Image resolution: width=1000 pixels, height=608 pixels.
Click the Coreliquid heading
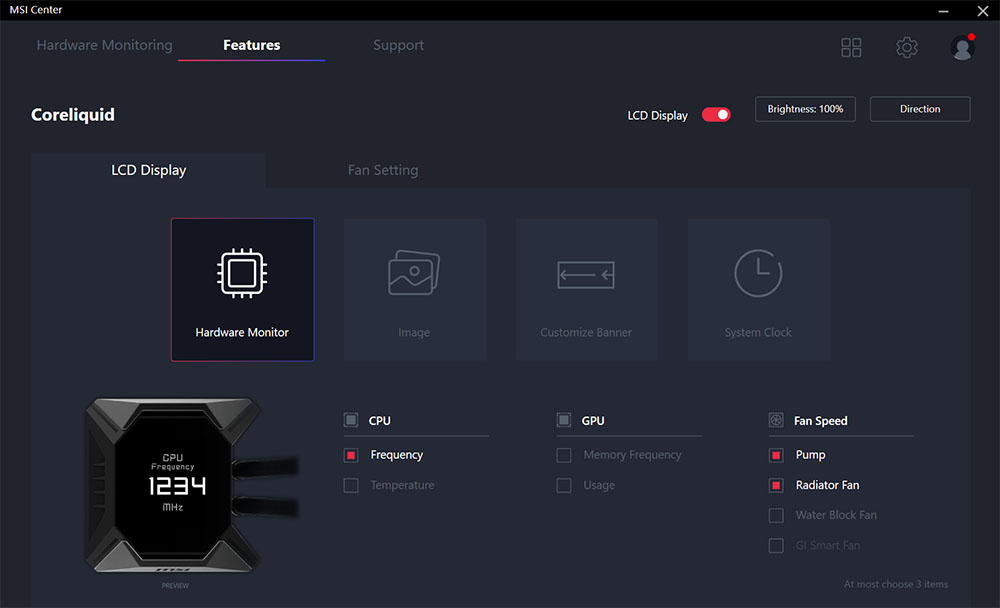coord(73,115)
